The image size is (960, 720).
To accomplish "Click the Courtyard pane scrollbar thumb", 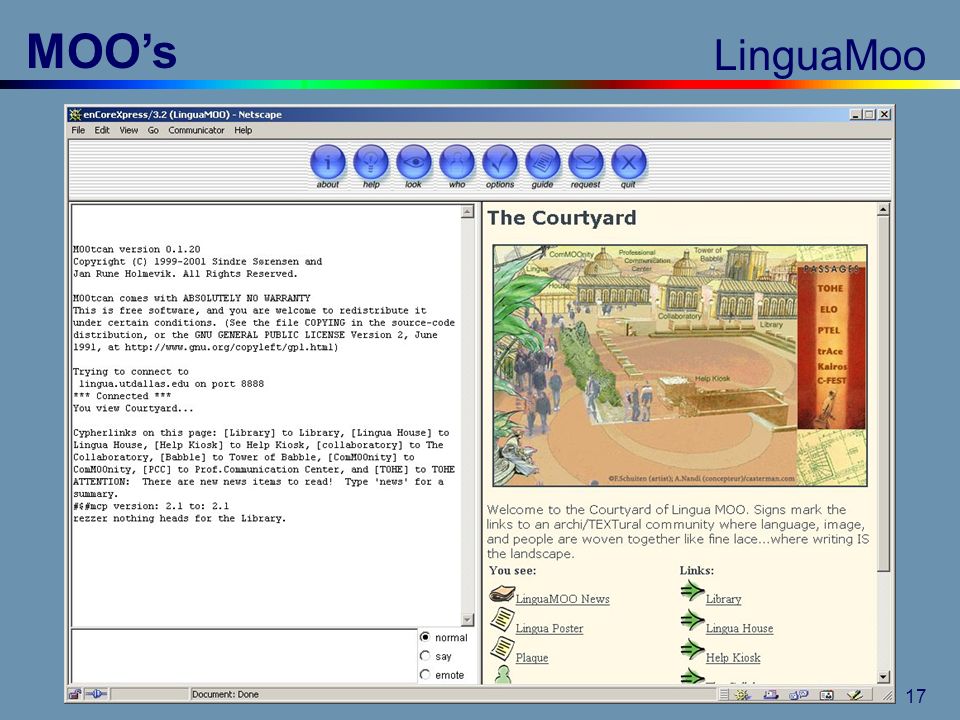I will pyautogui.click(x=883, y=394).
